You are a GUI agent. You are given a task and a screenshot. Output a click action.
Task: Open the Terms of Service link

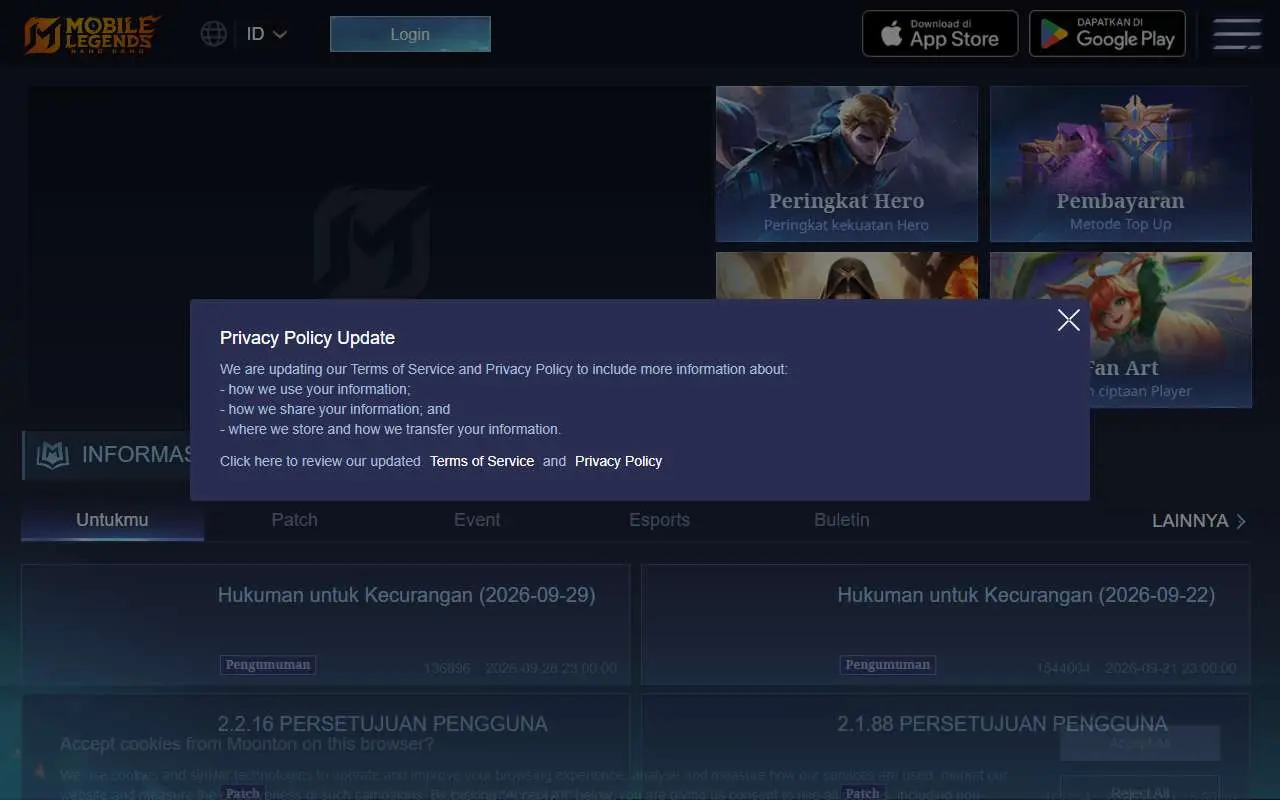482,461
